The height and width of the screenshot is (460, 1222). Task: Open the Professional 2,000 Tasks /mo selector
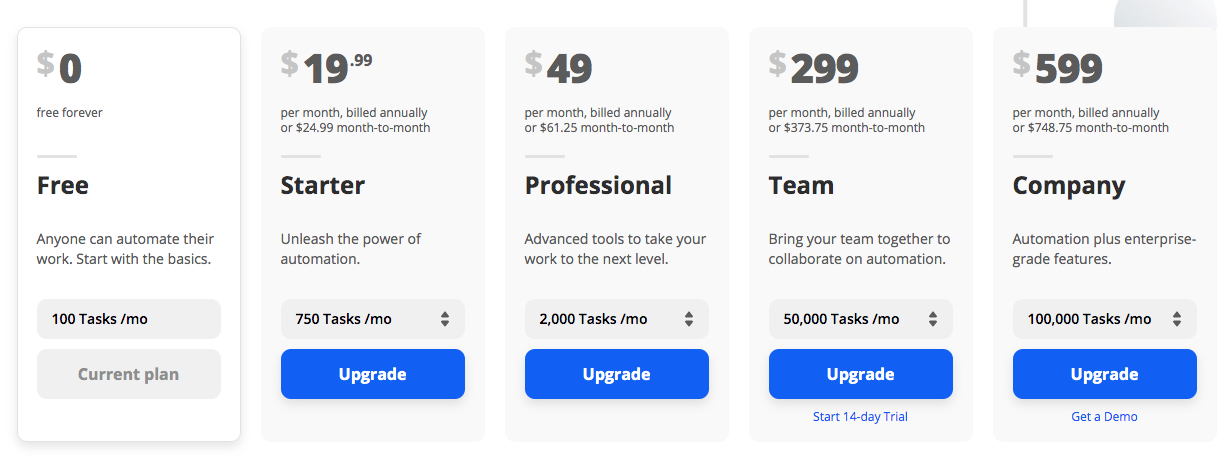point(617,319)
